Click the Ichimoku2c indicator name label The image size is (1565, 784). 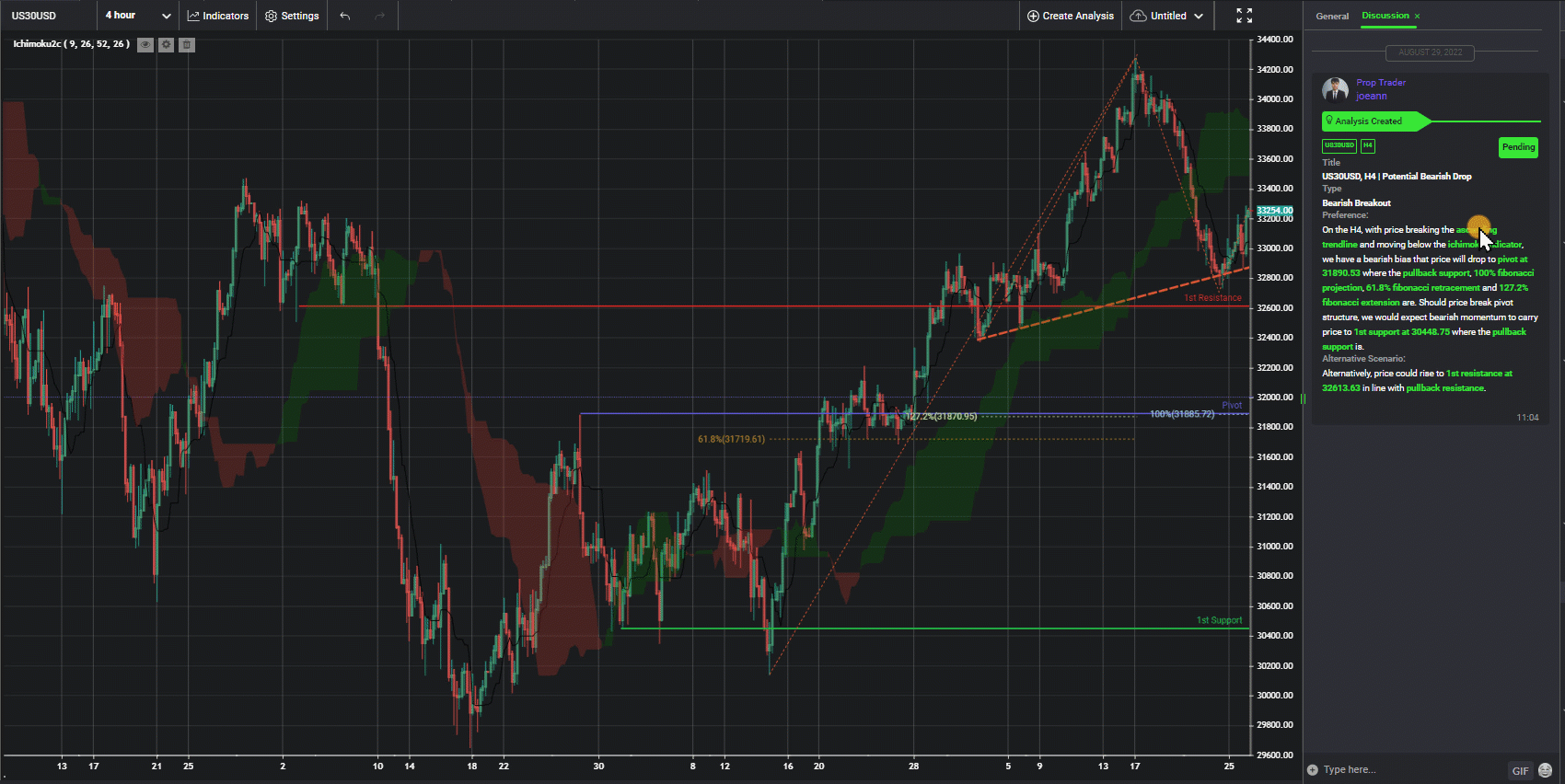[71, 44]
